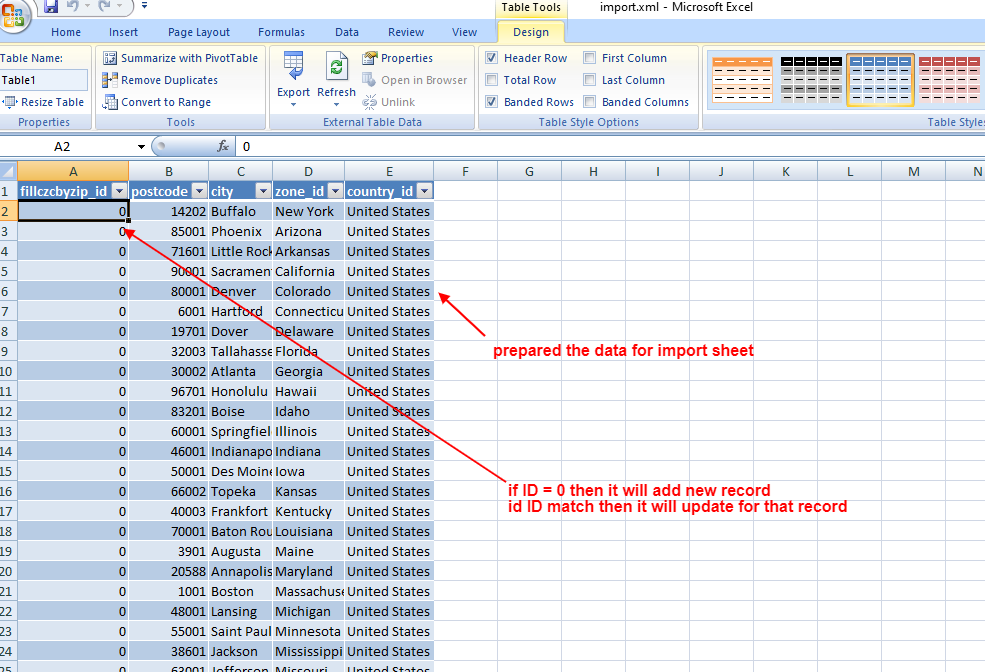985x672 pixels.
Task: Open the Page Layout tab
Action: click(x=199, y=32)
